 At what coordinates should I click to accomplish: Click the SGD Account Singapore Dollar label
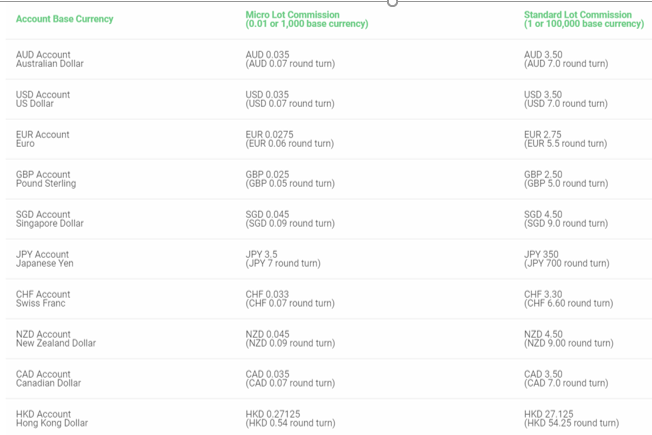click(x=50, y=219)
